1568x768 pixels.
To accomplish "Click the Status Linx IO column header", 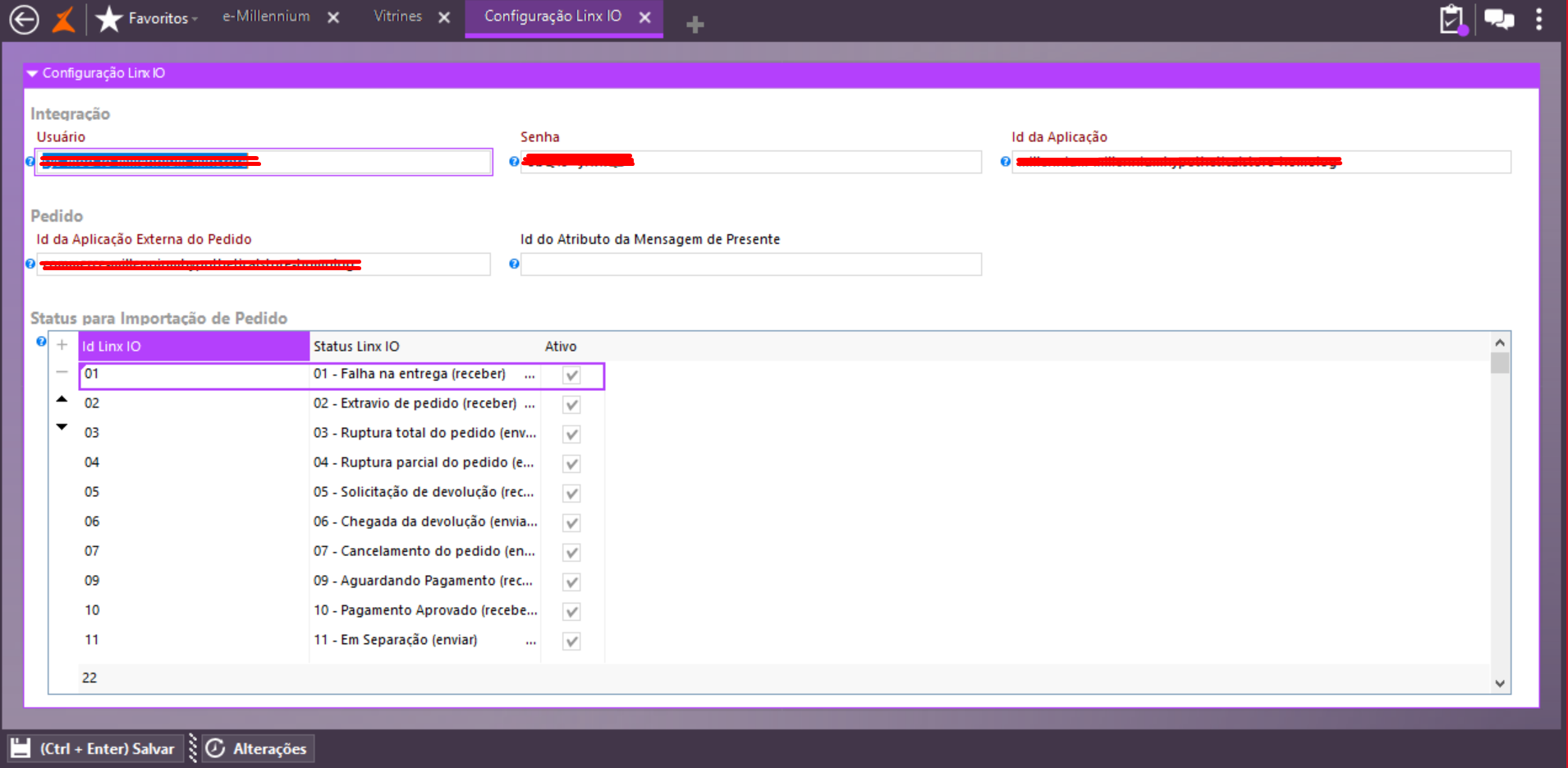I will (425, 347).
